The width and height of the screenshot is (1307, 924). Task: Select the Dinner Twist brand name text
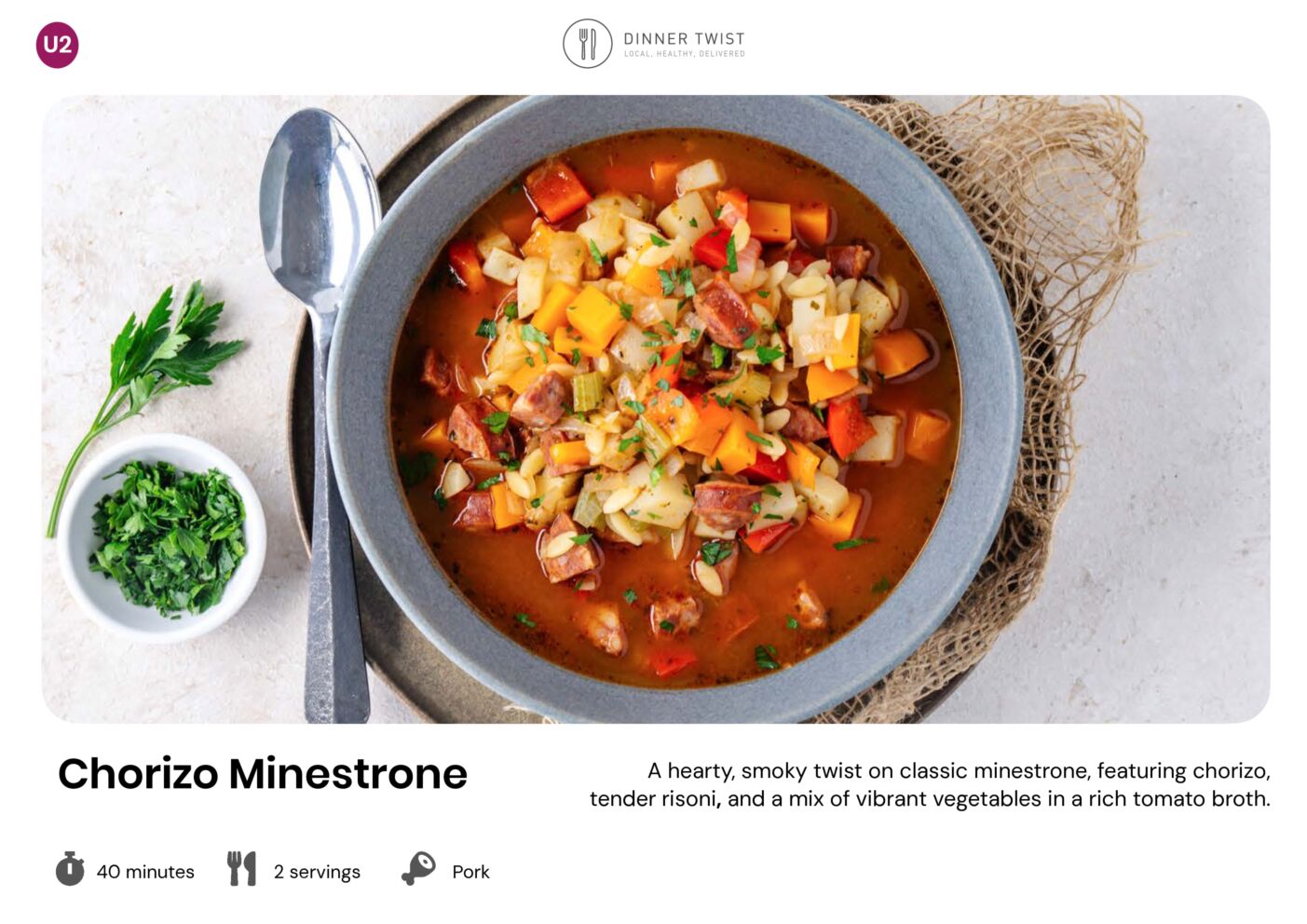pos(684,38)
